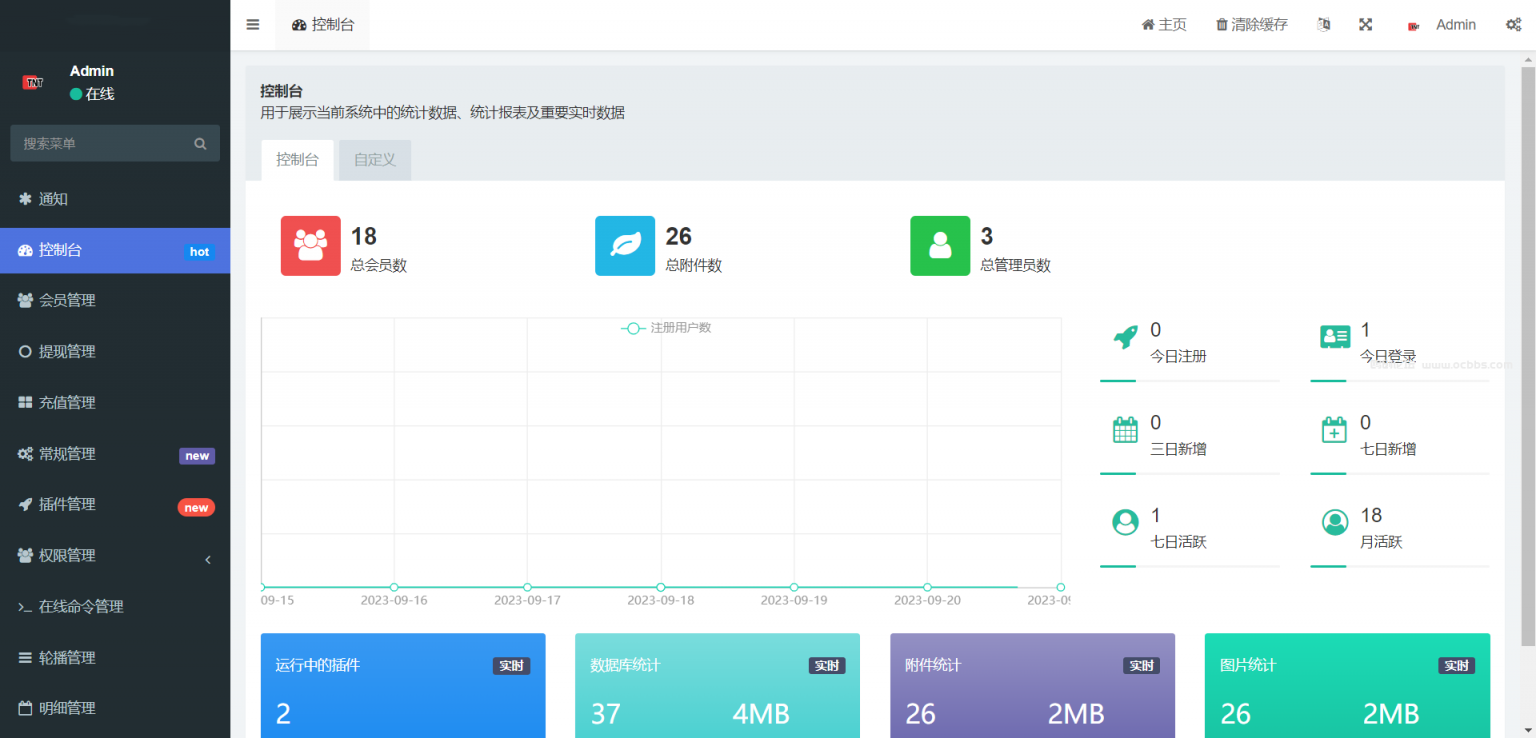Click the calendar-plus icon for 七日新增
The width and height of the screenshot is (1536, 738).
coord(1335,430)
